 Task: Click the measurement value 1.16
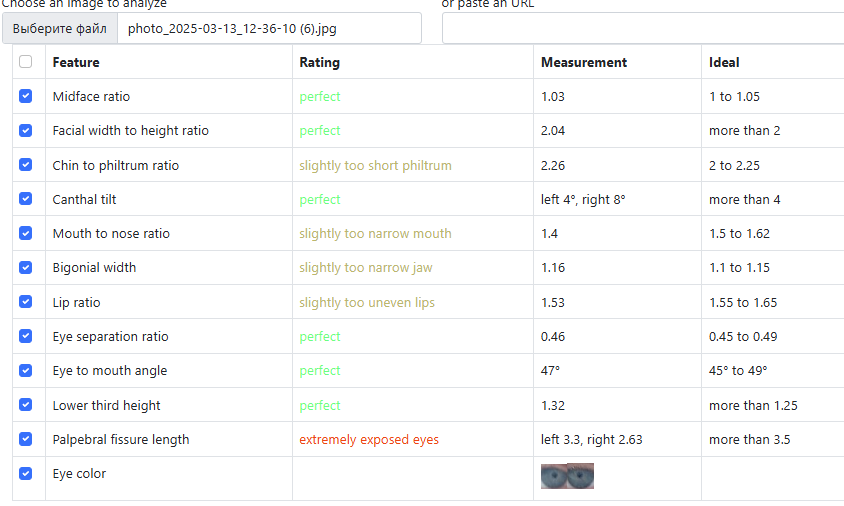tap(553, 268)
